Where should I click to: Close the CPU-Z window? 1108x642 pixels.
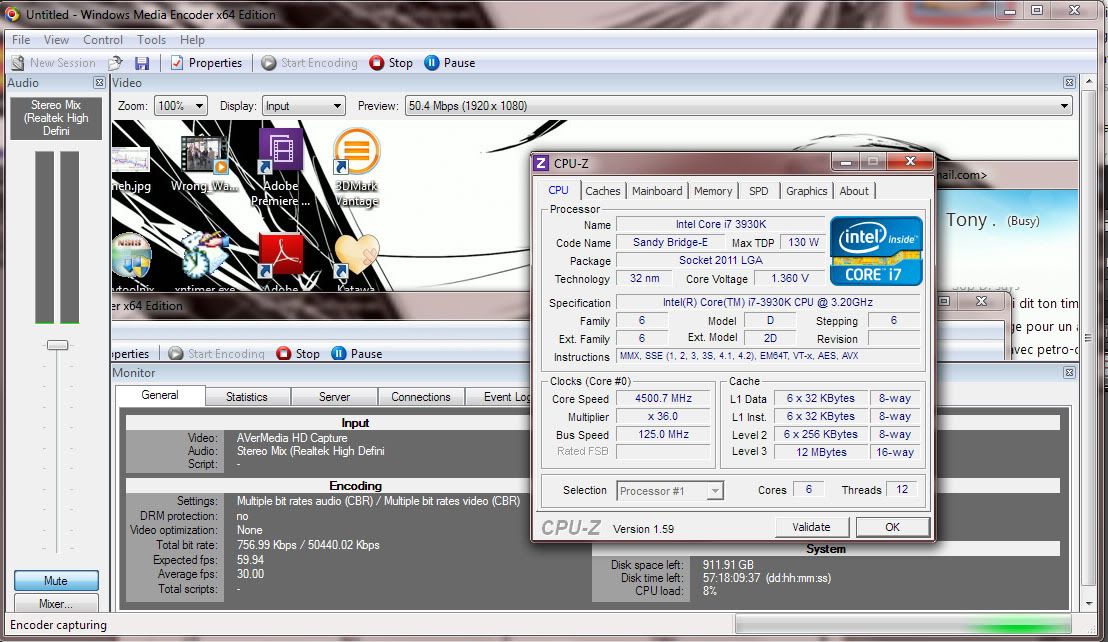click(910, 162)
